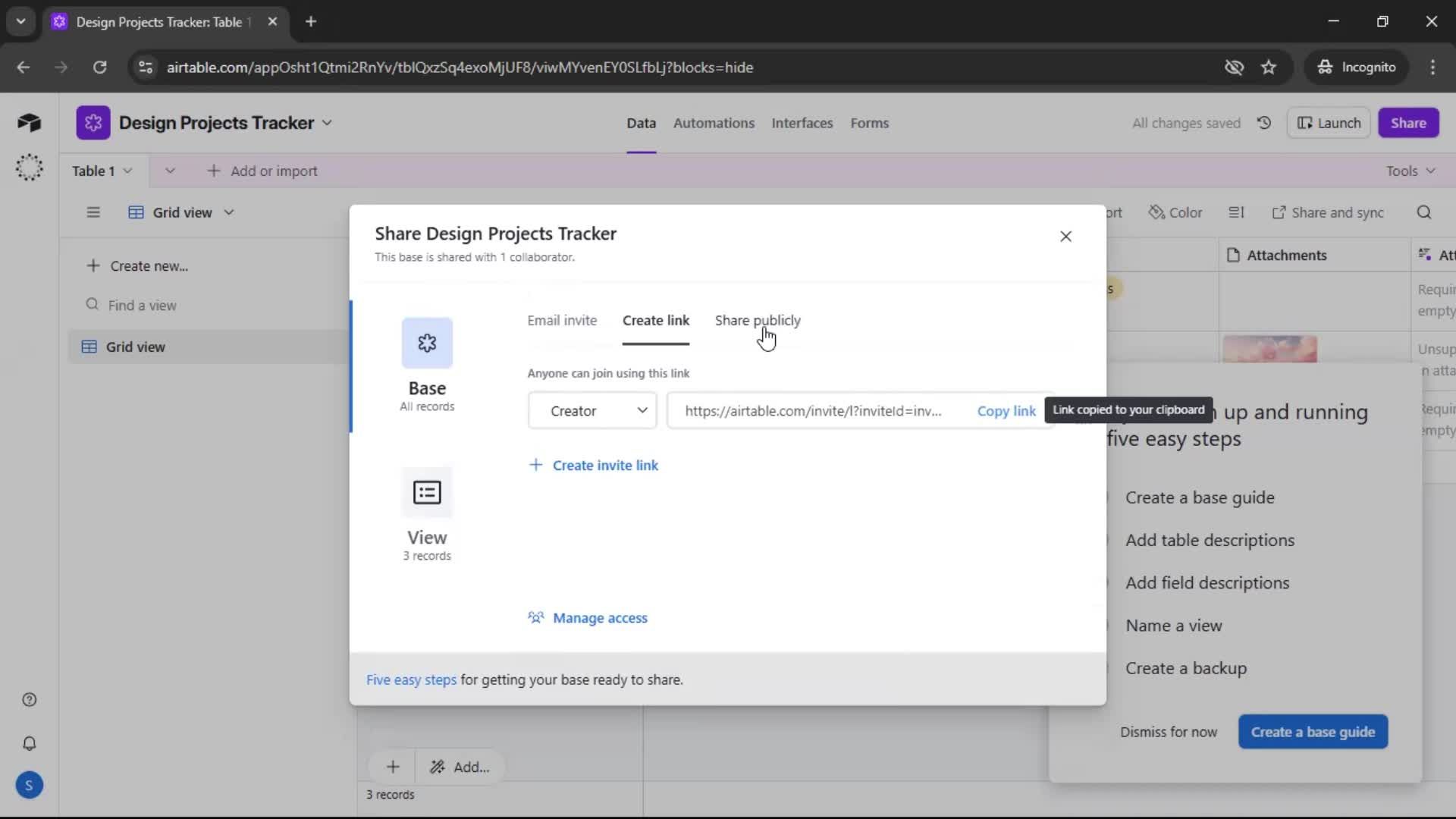The height and width of the screenshot is (819, 1456).
Task: Open the Creator permission dropdown
Action: [592, 411]
